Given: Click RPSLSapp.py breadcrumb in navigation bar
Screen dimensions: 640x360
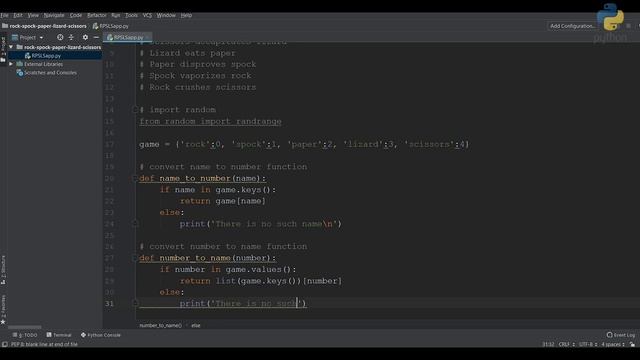Looking at the screenshot, I should (111, 26).
